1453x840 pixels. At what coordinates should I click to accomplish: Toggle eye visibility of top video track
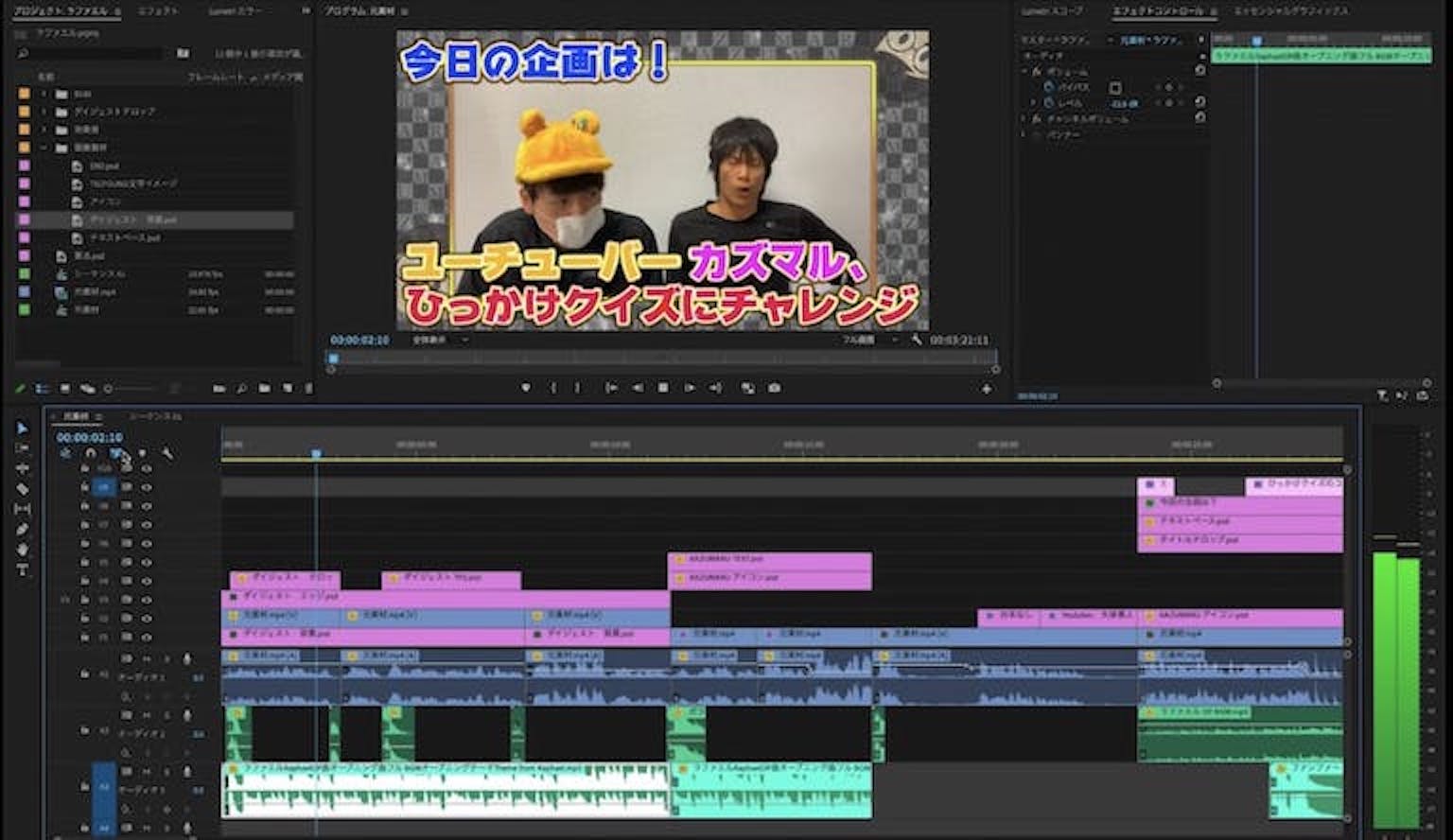coord(146,469)
